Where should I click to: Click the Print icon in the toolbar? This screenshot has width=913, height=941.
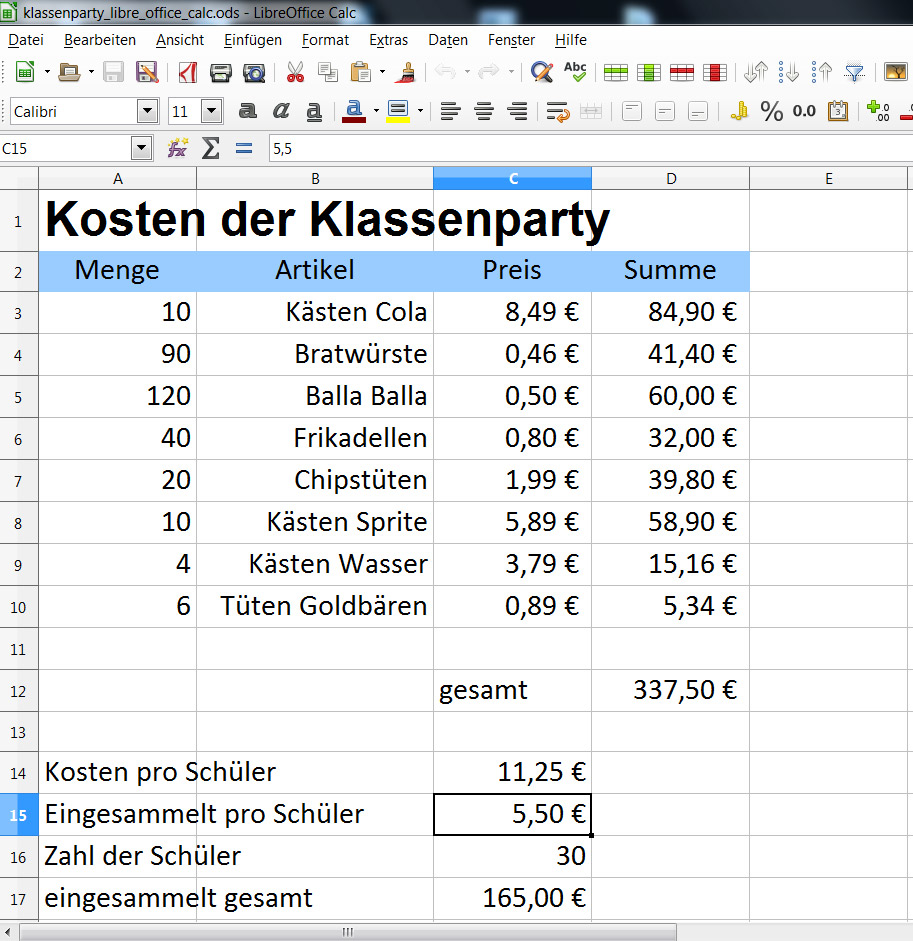coord(220,72)
